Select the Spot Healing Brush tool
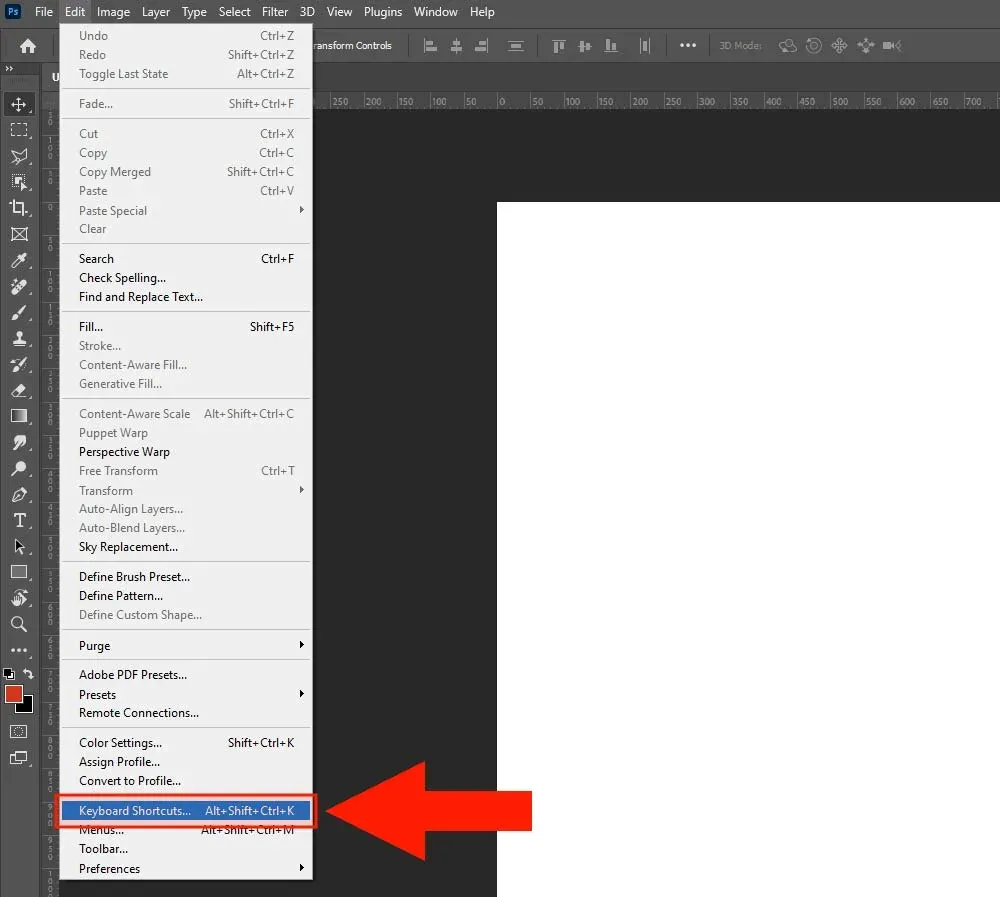The width and height of the screenshot is (1000, 897). pyautogui.click(x=19, y=286)
